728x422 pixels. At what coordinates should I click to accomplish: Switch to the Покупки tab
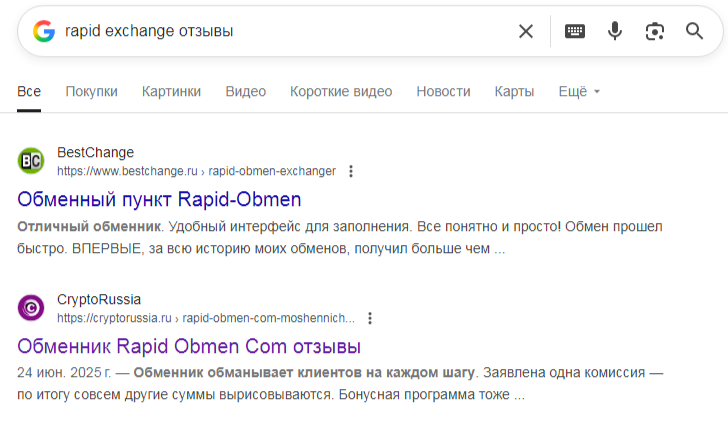coord(91,91)
